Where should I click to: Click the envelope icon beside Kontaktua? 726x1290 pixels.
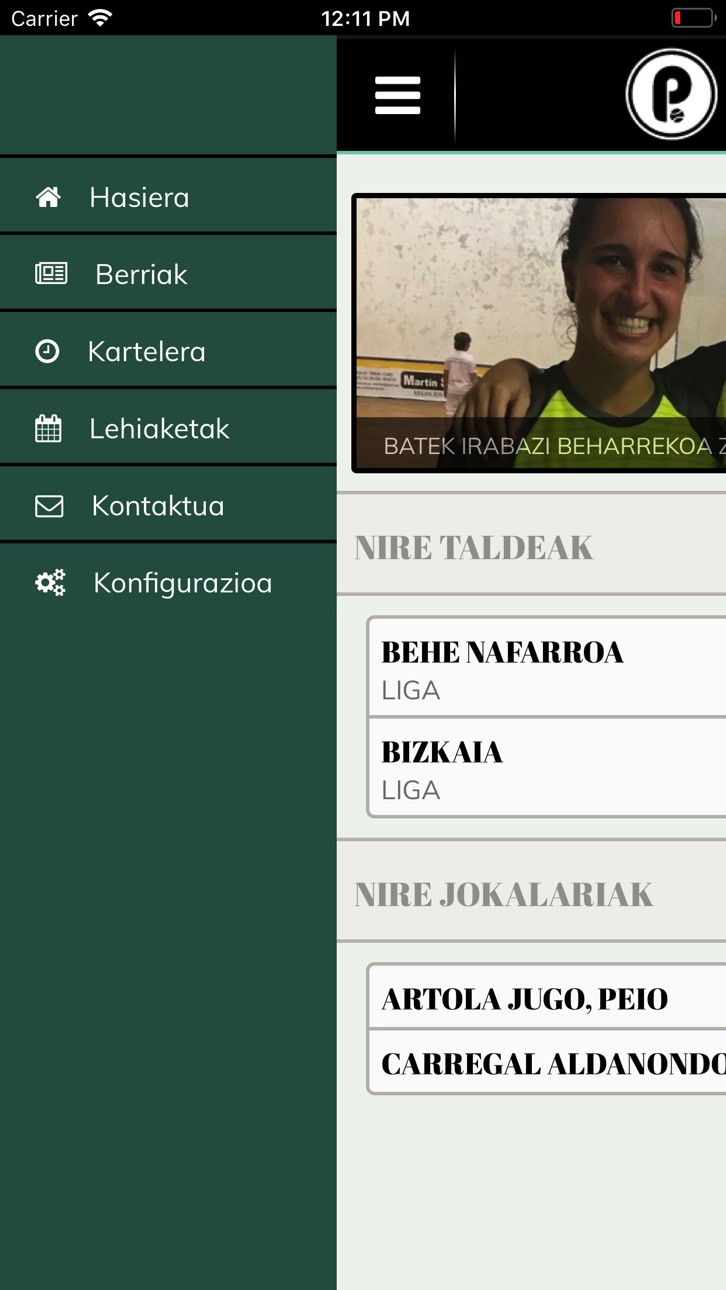49,506
